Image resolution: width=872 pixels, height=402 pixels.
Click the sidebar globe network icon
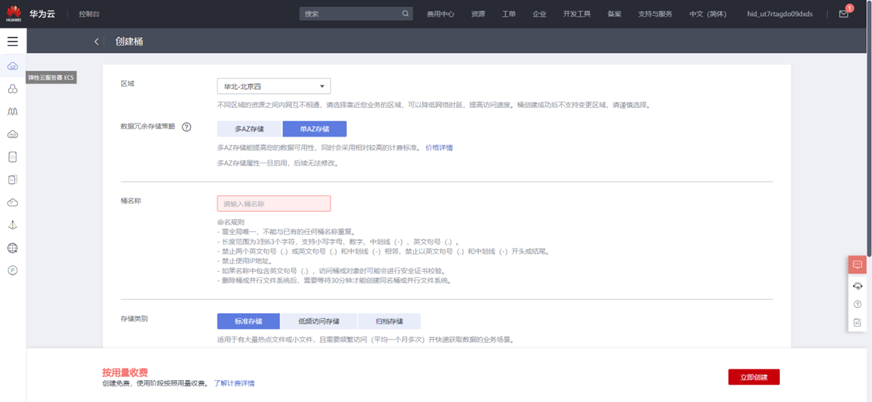point(12,248)
